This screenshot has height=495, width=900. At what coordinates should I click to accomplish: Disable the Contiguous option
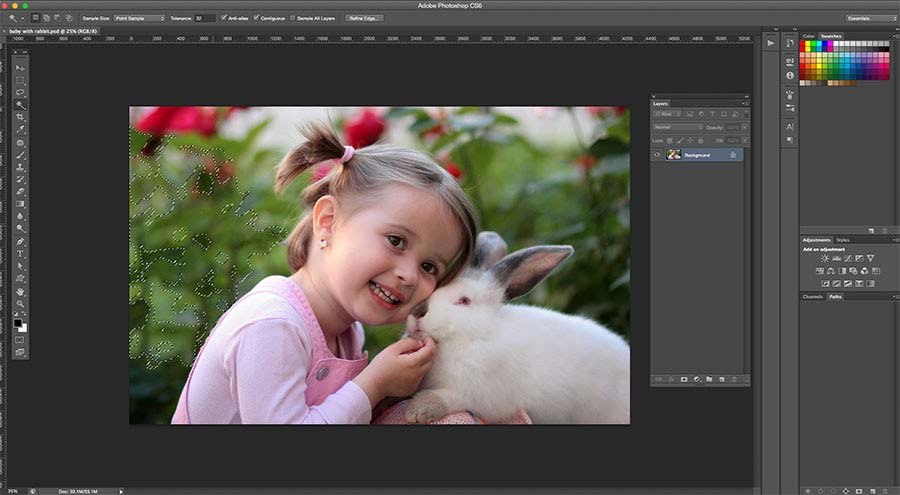point(257,18)
